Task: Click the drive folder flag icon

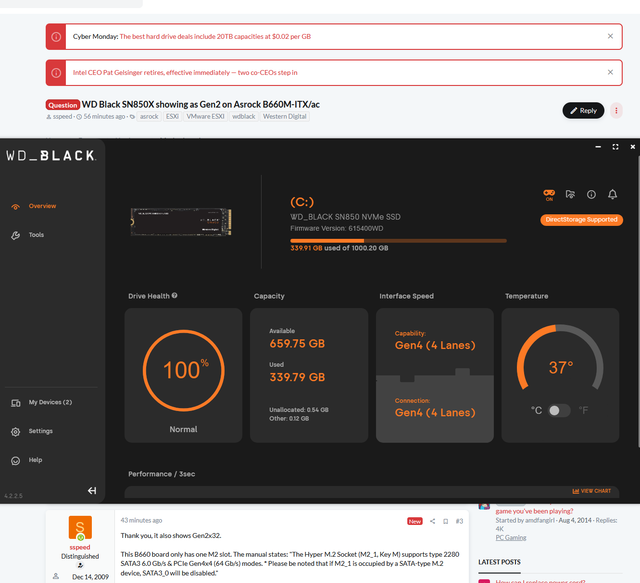Action: 570,194
